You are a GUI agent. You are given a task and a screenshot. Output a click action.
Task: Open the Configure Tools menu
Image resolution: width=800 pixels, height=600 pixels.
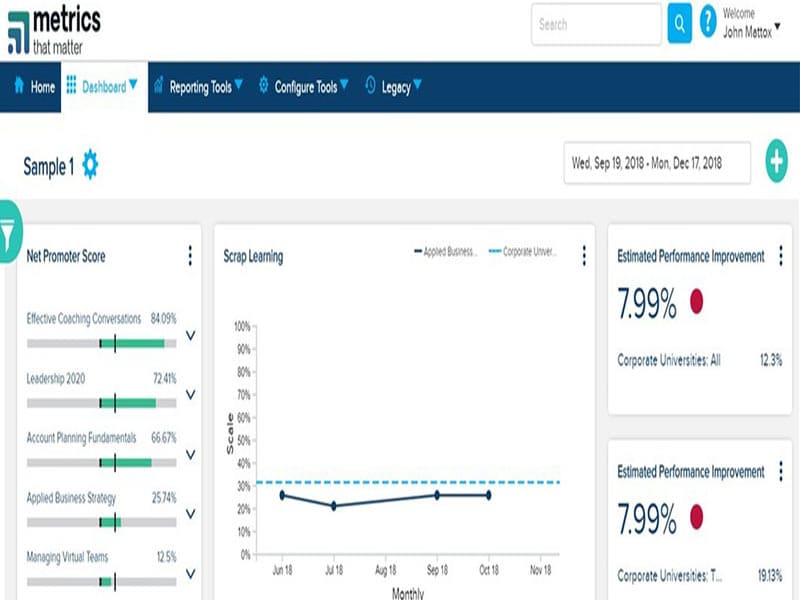coord(307,86)
